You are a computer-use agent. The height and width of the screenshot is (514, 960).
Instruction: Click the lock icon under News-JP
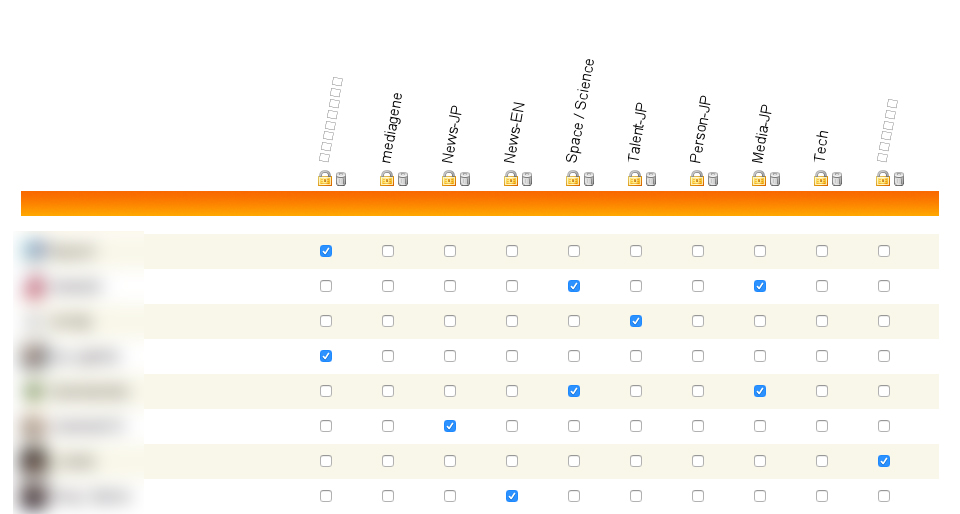(x=449, y=178)
